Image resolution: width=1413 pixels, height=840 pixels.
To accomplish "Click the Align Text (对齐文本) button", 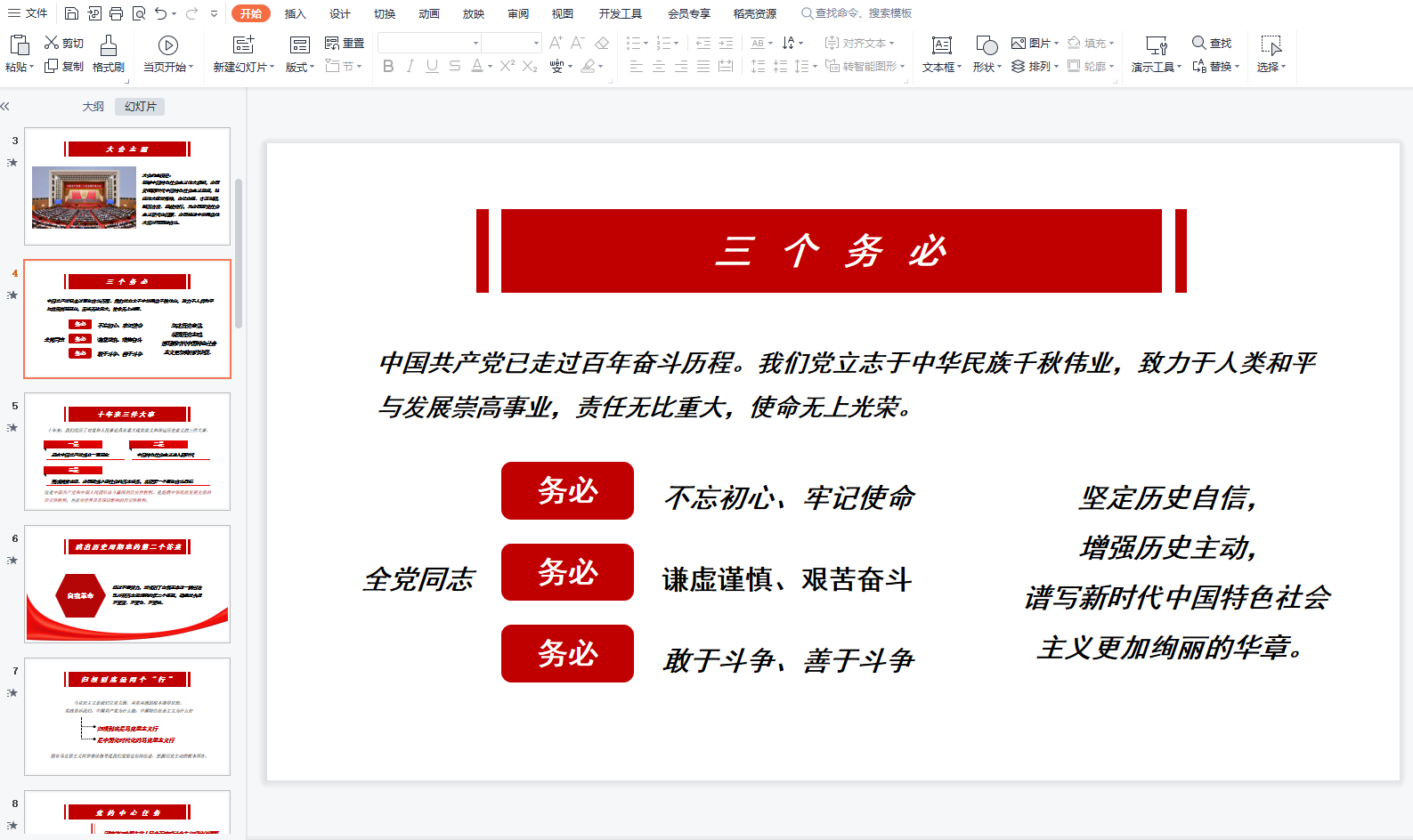I will 859,43.
